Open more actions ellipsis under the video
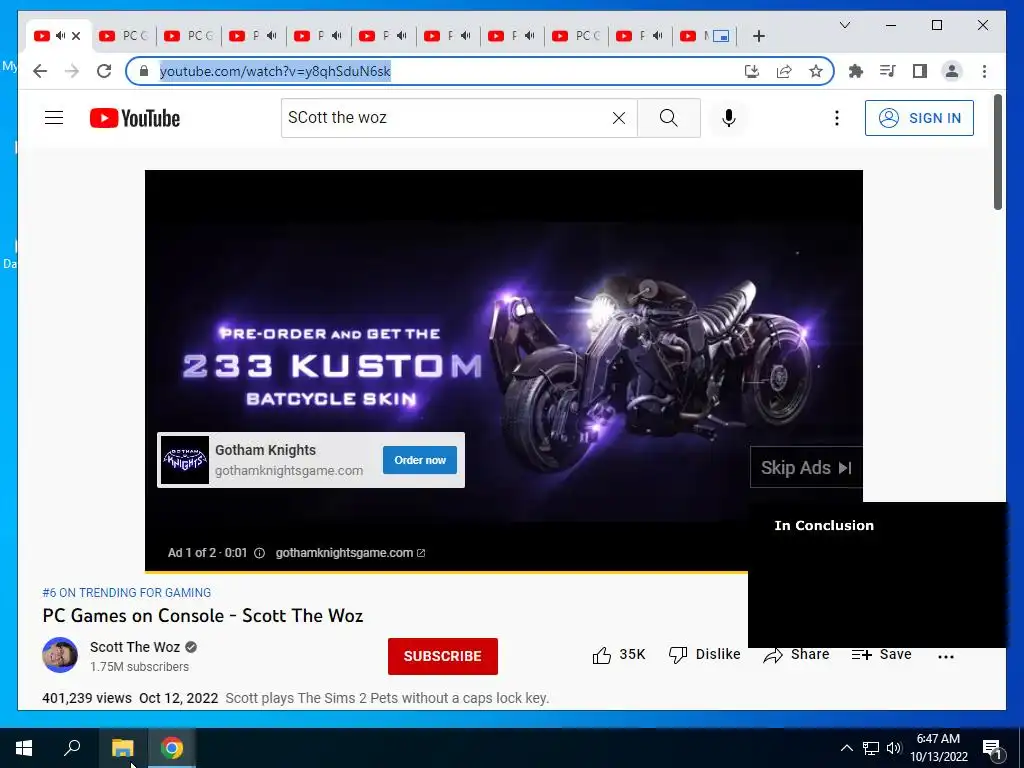1024x768 pixels. [946, 656]
